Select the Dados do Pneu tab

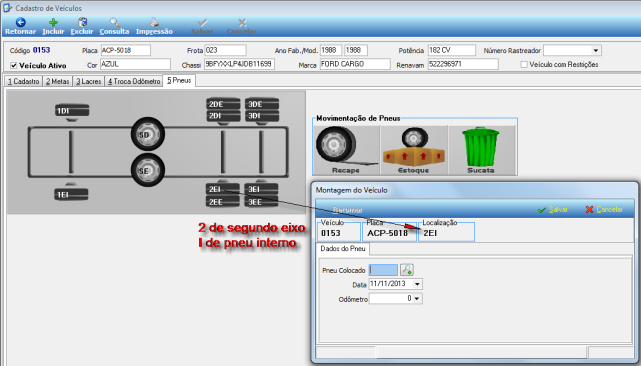click(x=343, y=249)
